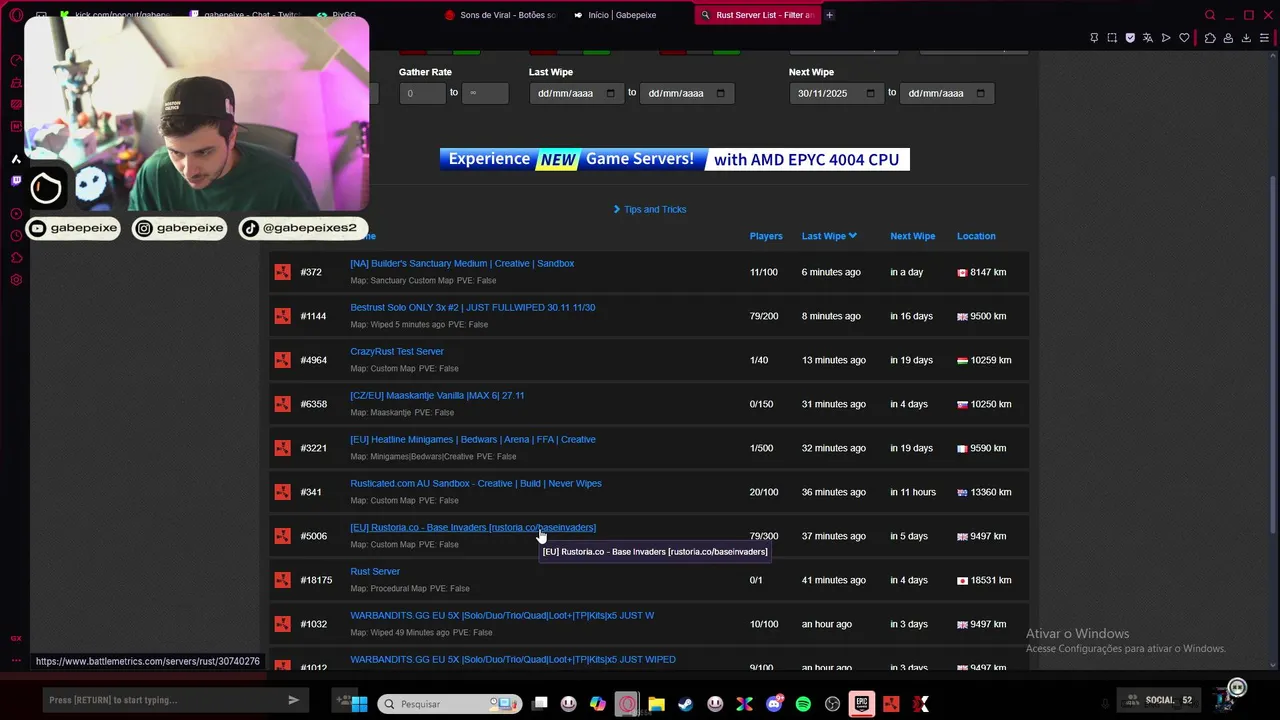1280x720 pixels.
Task: Open the CrazyRust Test Server link
Action: (397, 352)
